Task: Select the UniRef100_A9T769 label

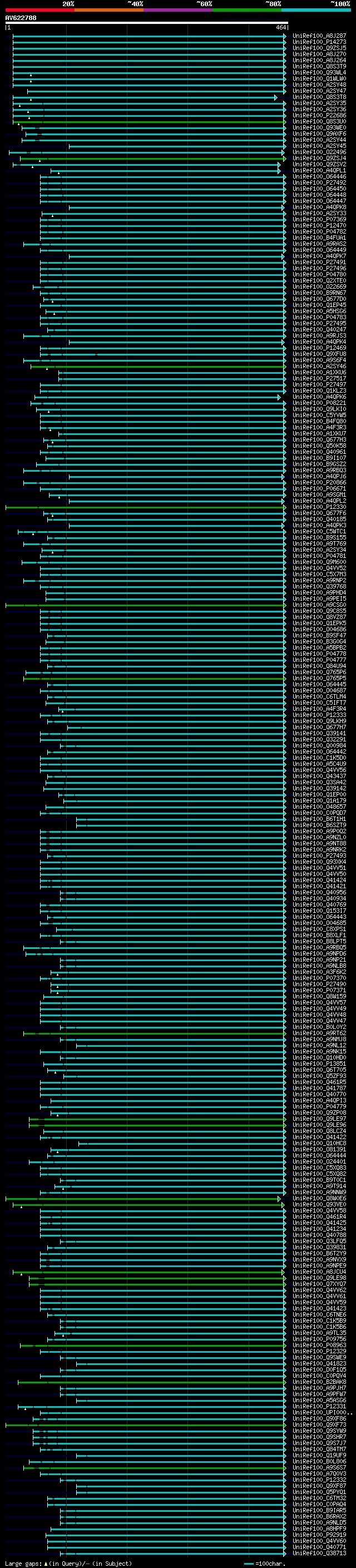Action: coord(319,543)
